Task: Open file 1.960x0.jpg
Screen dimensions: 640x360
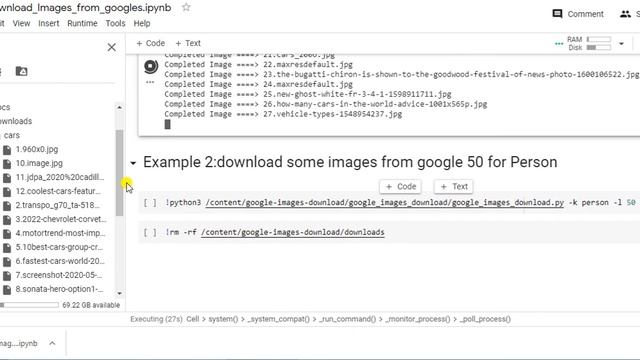Action: (x=37, y=149)
